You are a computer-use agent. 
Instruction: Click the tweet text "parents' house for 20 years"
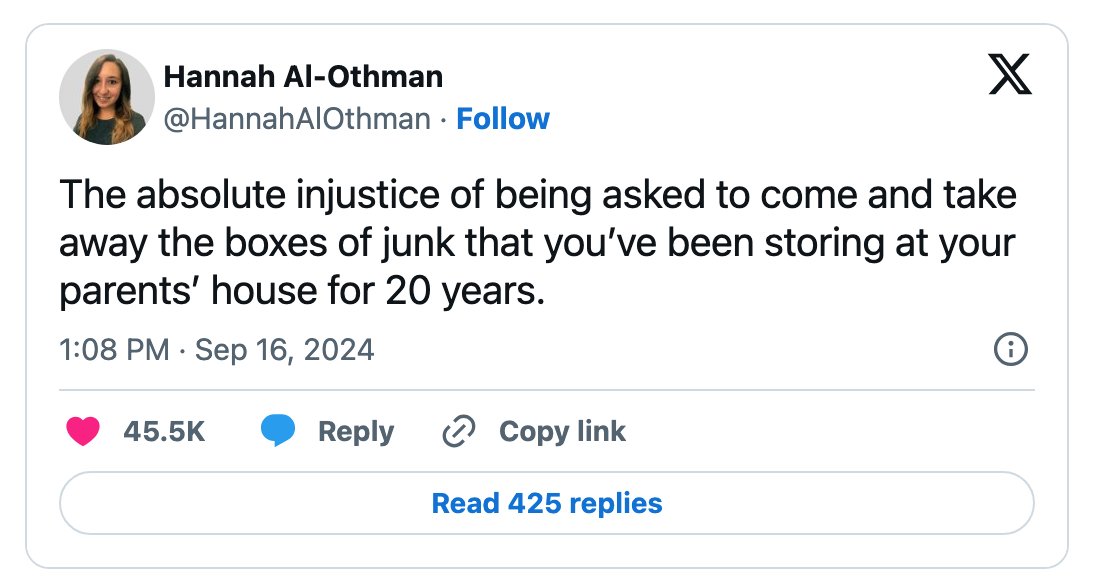coord(302,291)
